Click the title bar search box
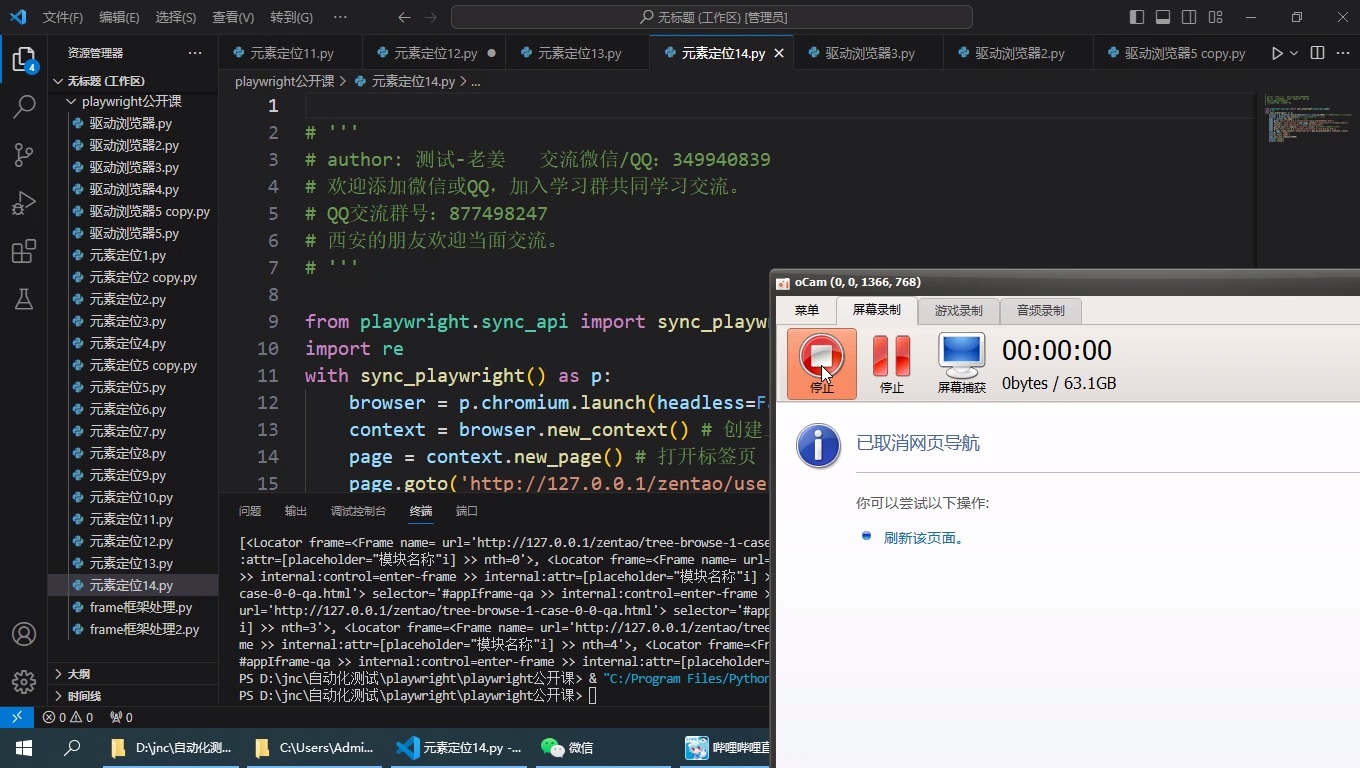The image size is (1360, 768). (712, 17)
